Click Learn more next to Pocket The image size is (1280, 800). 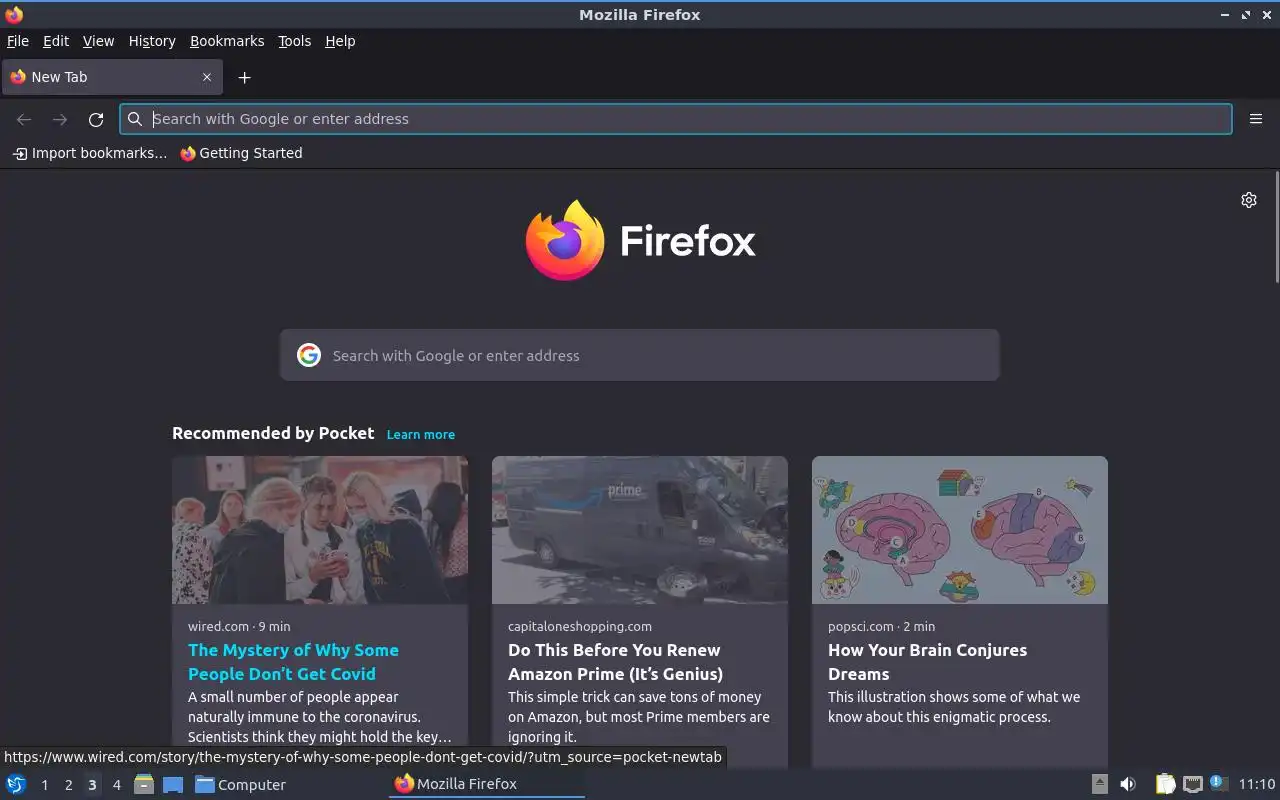(420, 434)
